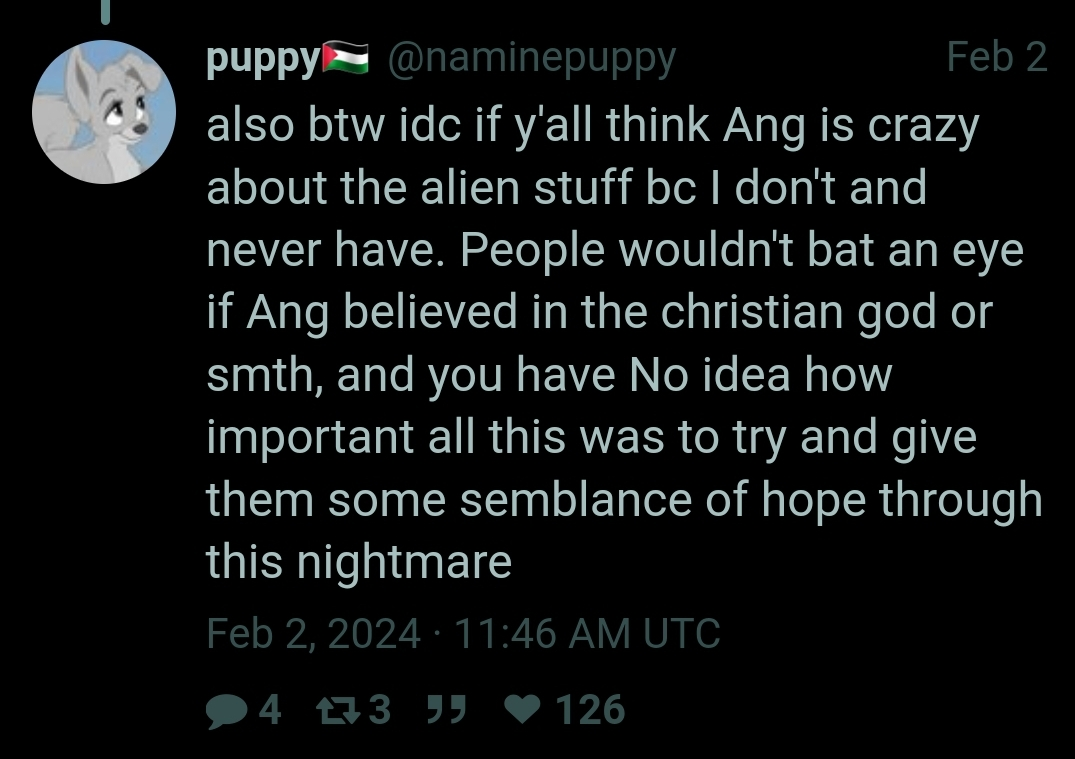Open the puppy display name profile link
The height and width of the screenshot is (759, 1075).
click(x=264, y=60)
